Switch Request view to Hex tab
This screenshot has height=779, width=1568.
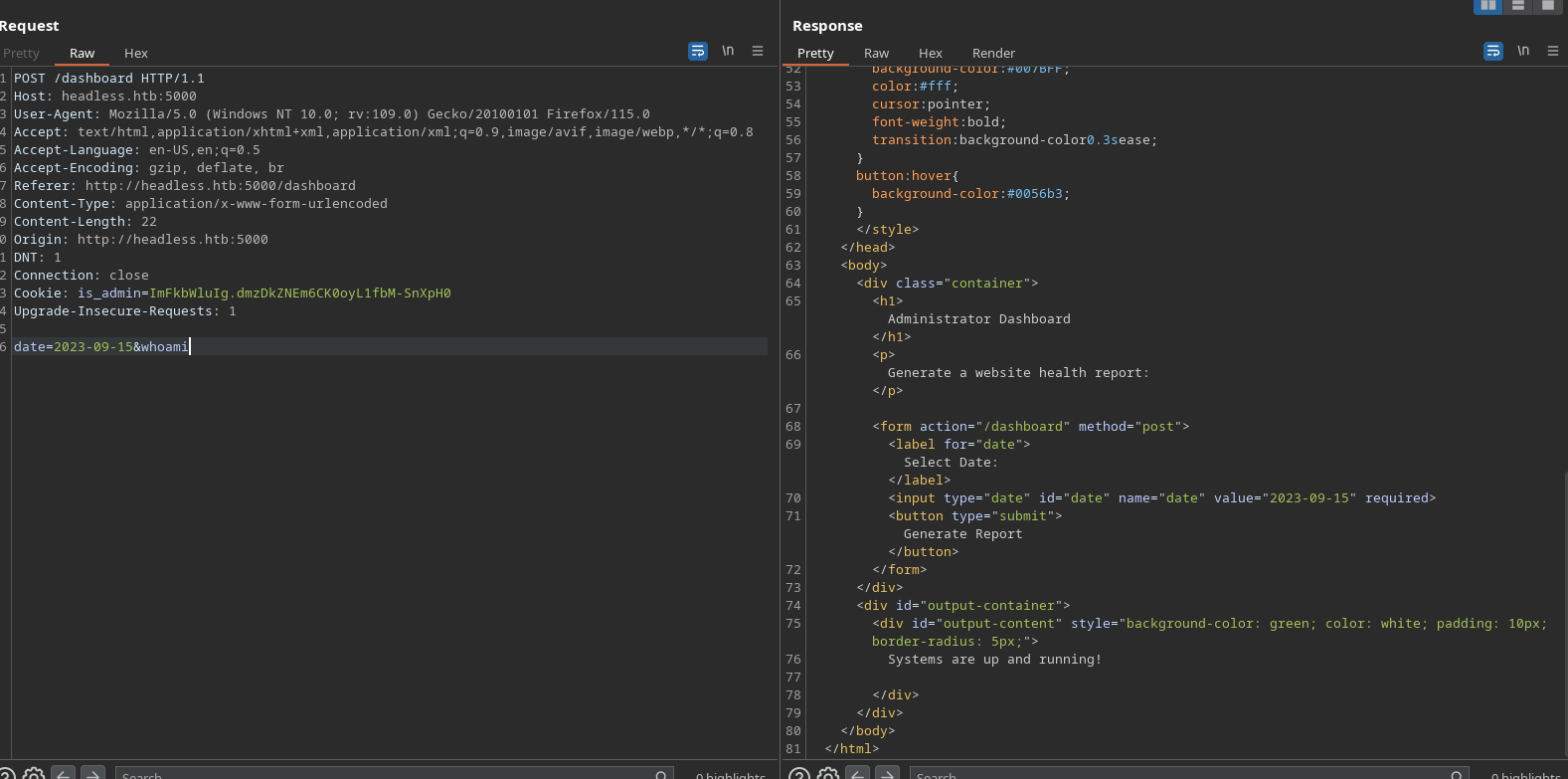click(x=136, y=54)
